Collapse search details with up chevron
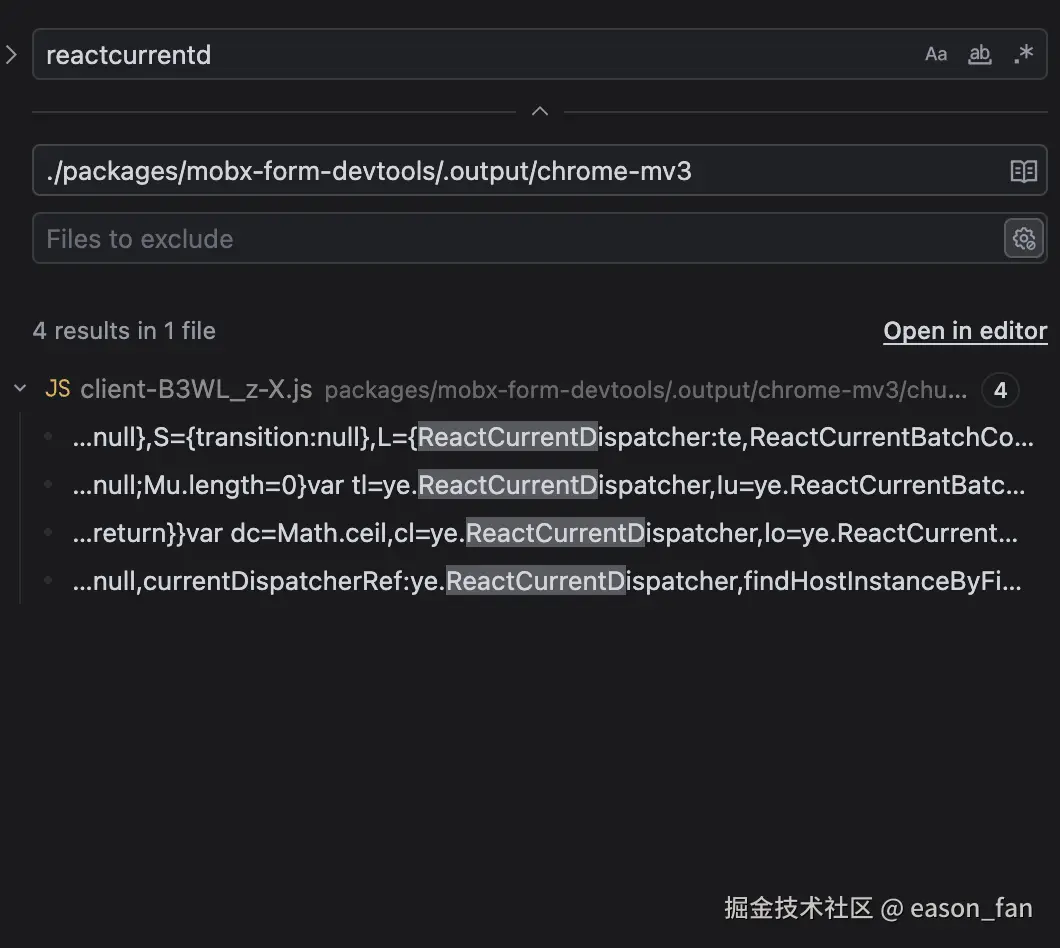 pos(540,111)
